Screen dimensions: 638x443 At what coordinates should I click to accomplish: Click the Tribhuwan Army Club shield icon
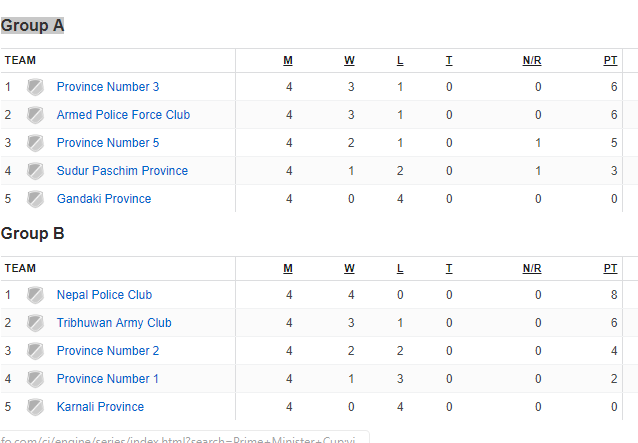click(35, 323)
